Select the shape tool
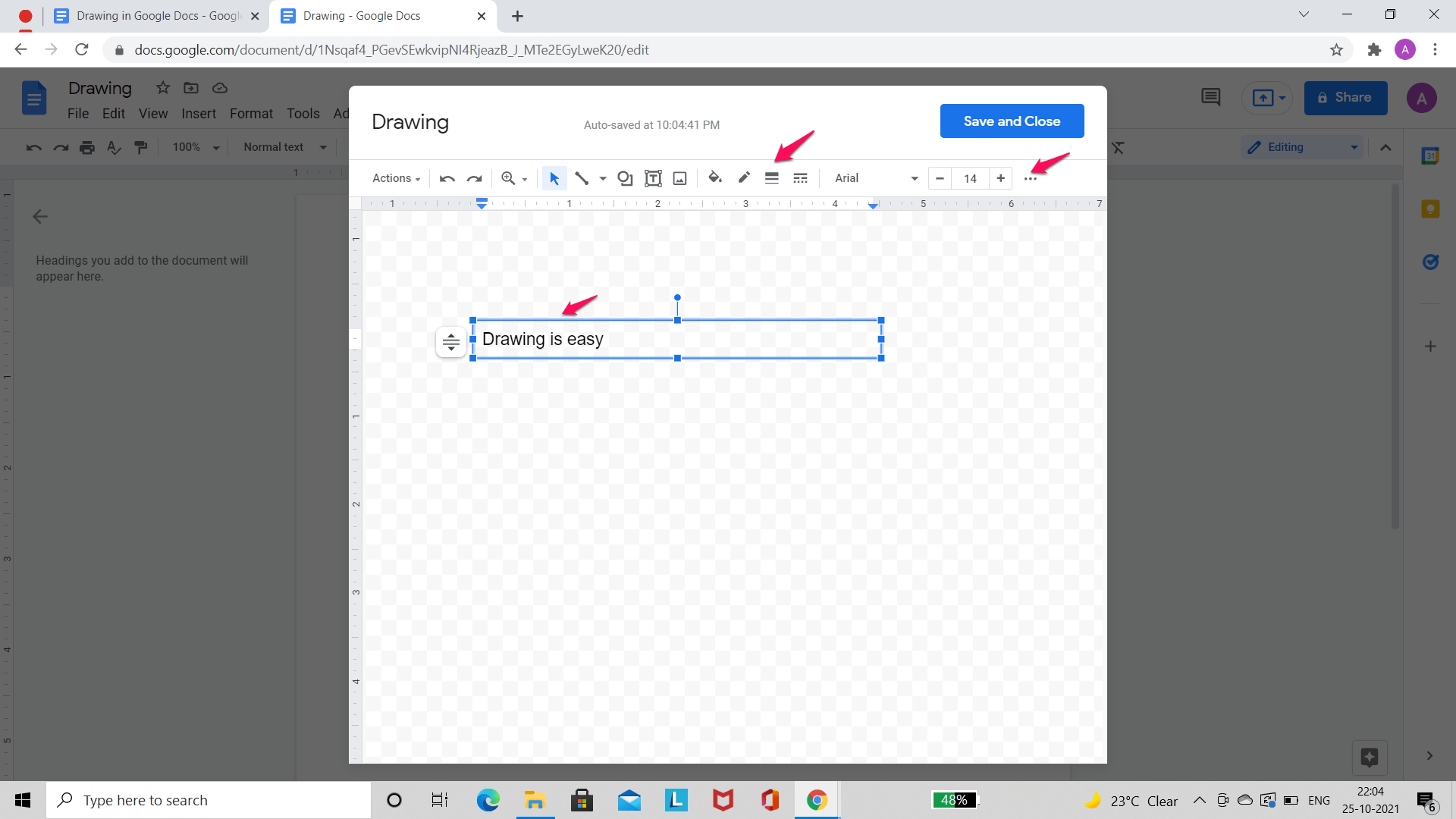Screen dimensions: 1456x819 (624, 178)
